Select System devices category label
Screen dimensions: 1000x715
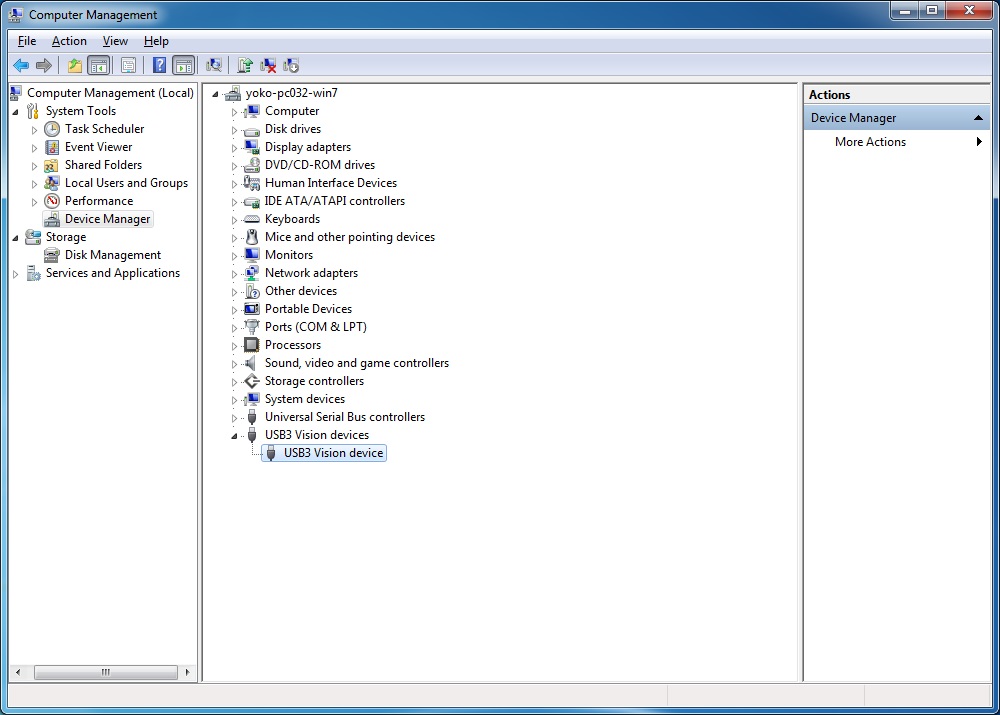click(x=305, y=399)
